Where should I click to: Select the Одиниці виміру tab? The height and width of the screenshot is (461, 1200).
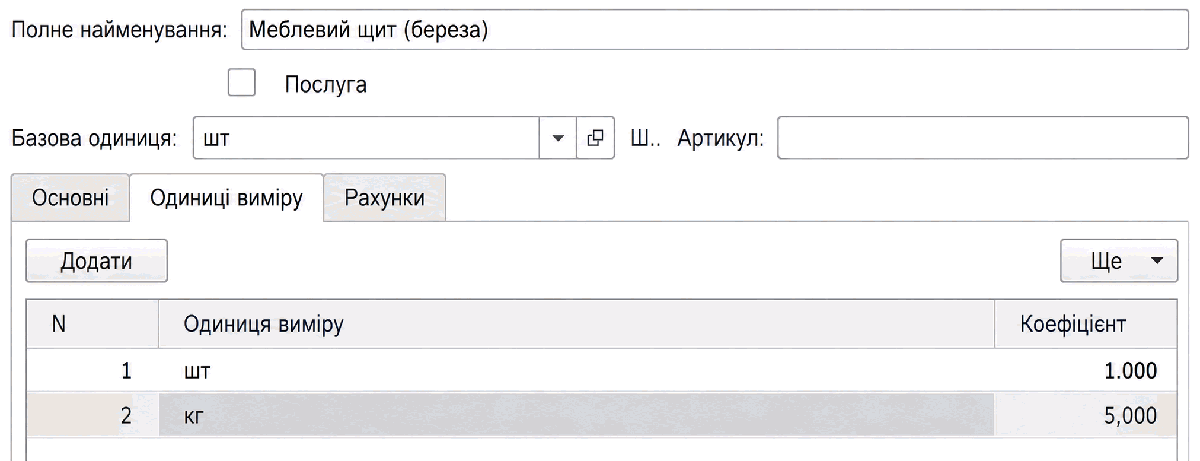(x=226, y=198)
